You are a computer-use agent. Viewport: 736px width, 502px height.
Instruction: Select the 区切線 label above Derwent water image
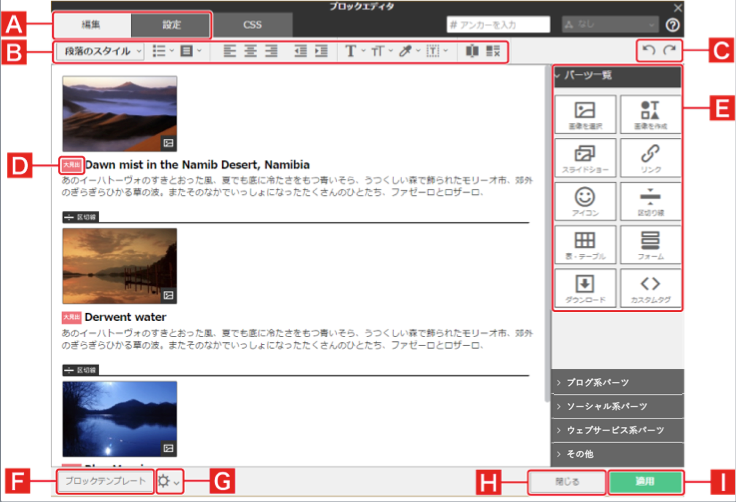tap(81, 217)
